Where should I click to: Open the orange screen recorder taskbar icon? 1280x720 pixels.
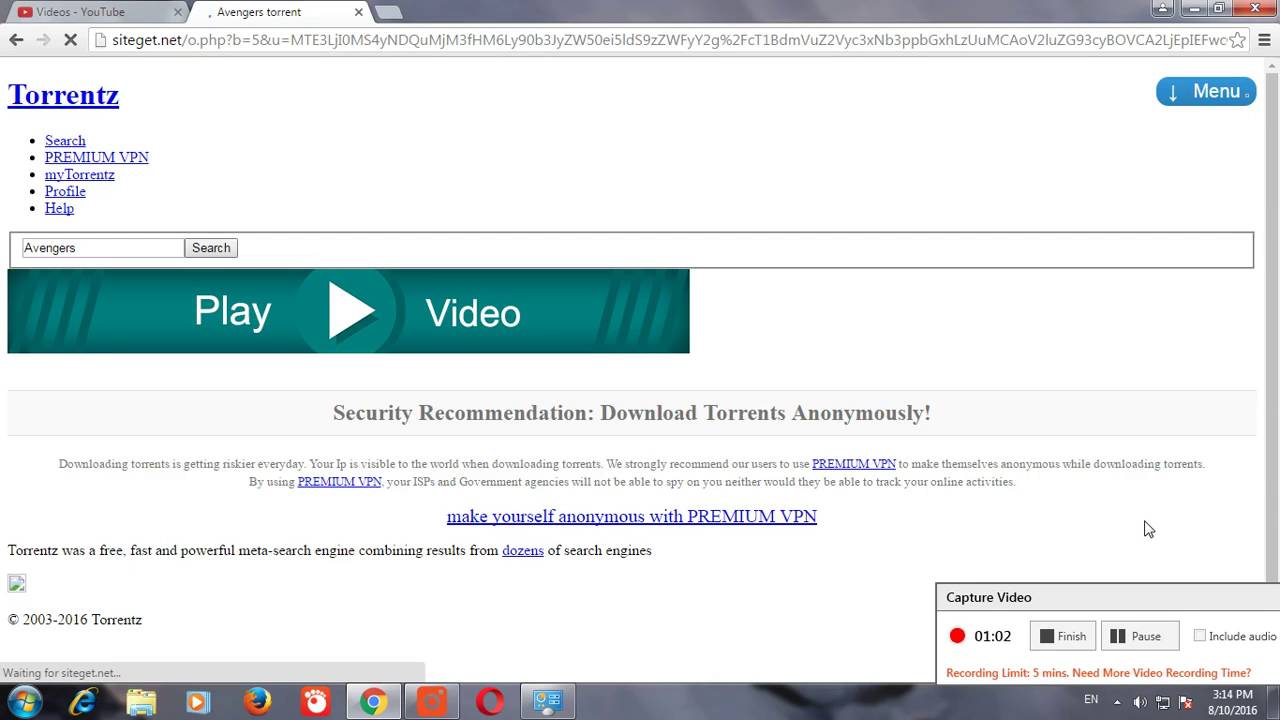432,702
